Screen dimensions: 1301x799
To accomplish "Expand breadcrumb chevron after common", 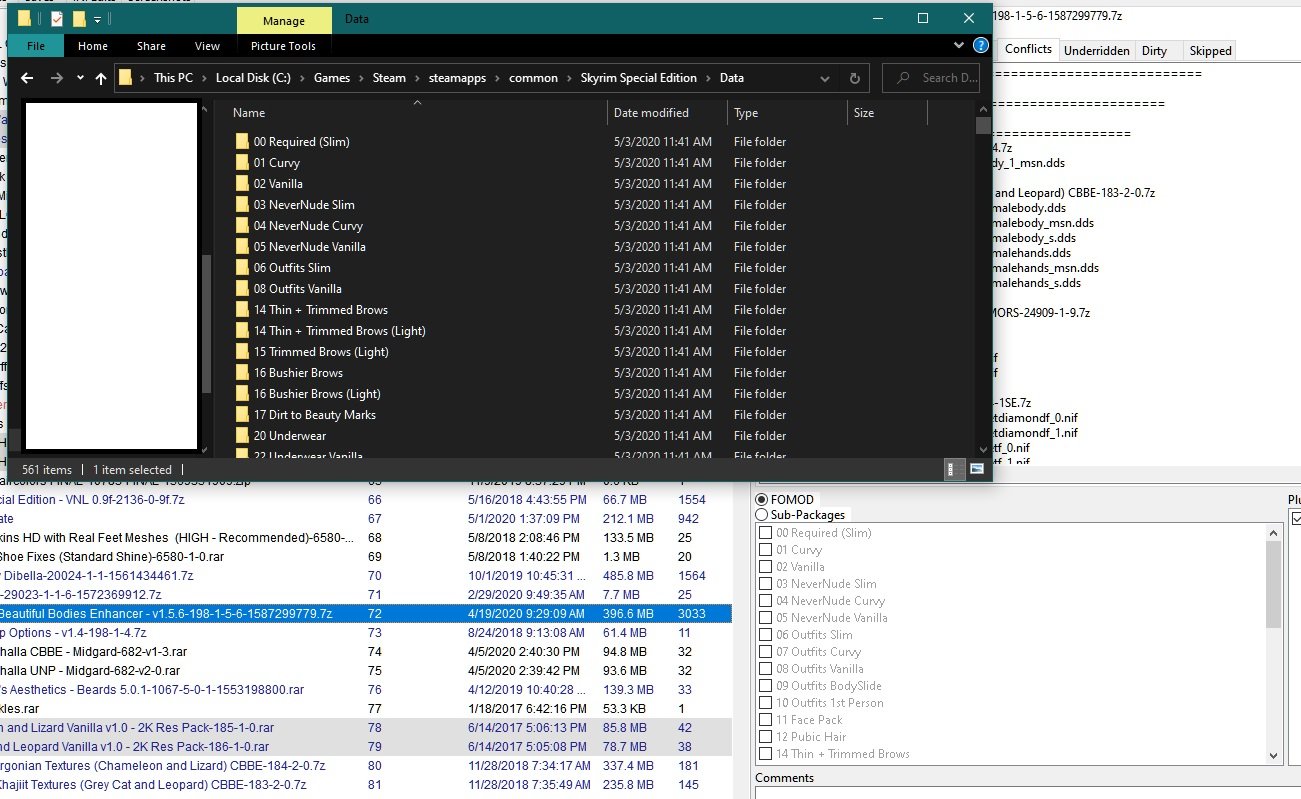I will 569,78.
